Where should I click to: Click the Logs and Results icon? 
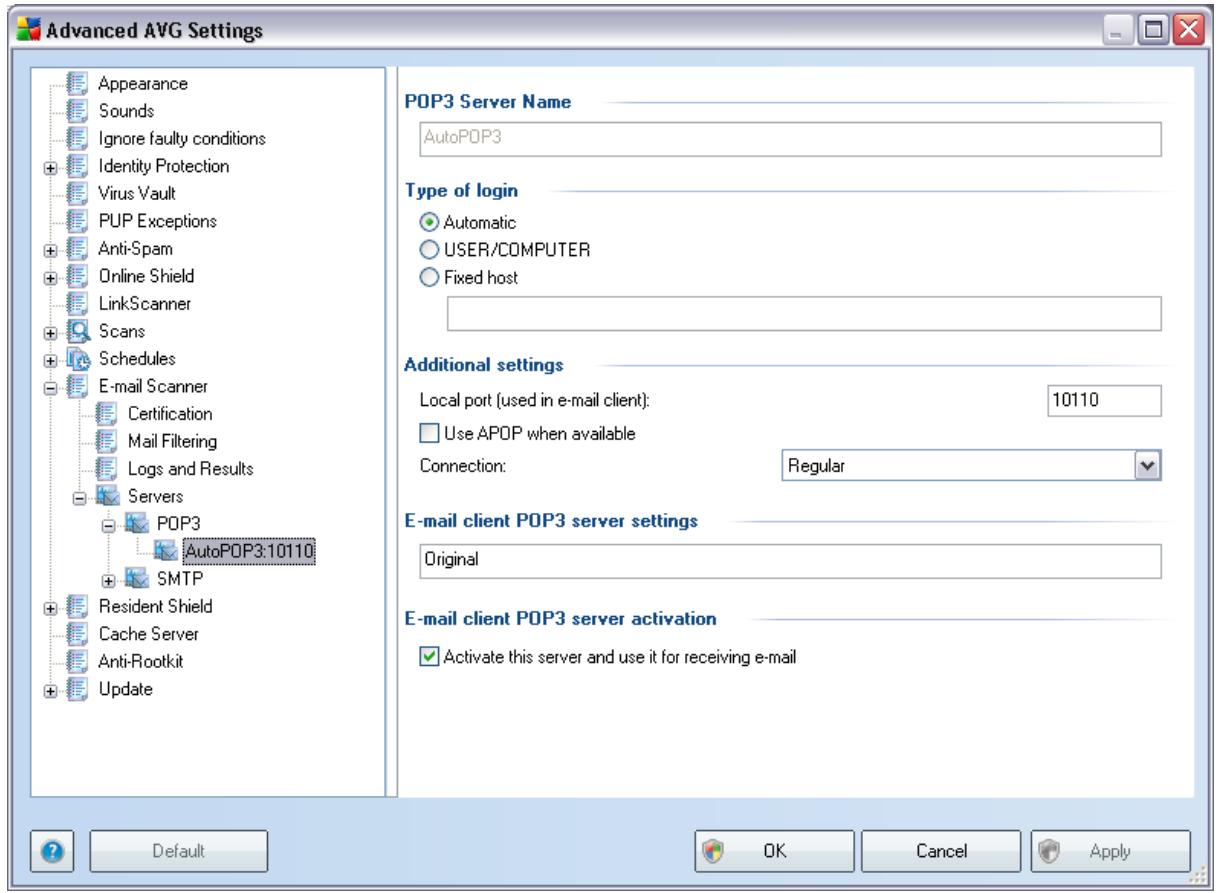point(107,467)
